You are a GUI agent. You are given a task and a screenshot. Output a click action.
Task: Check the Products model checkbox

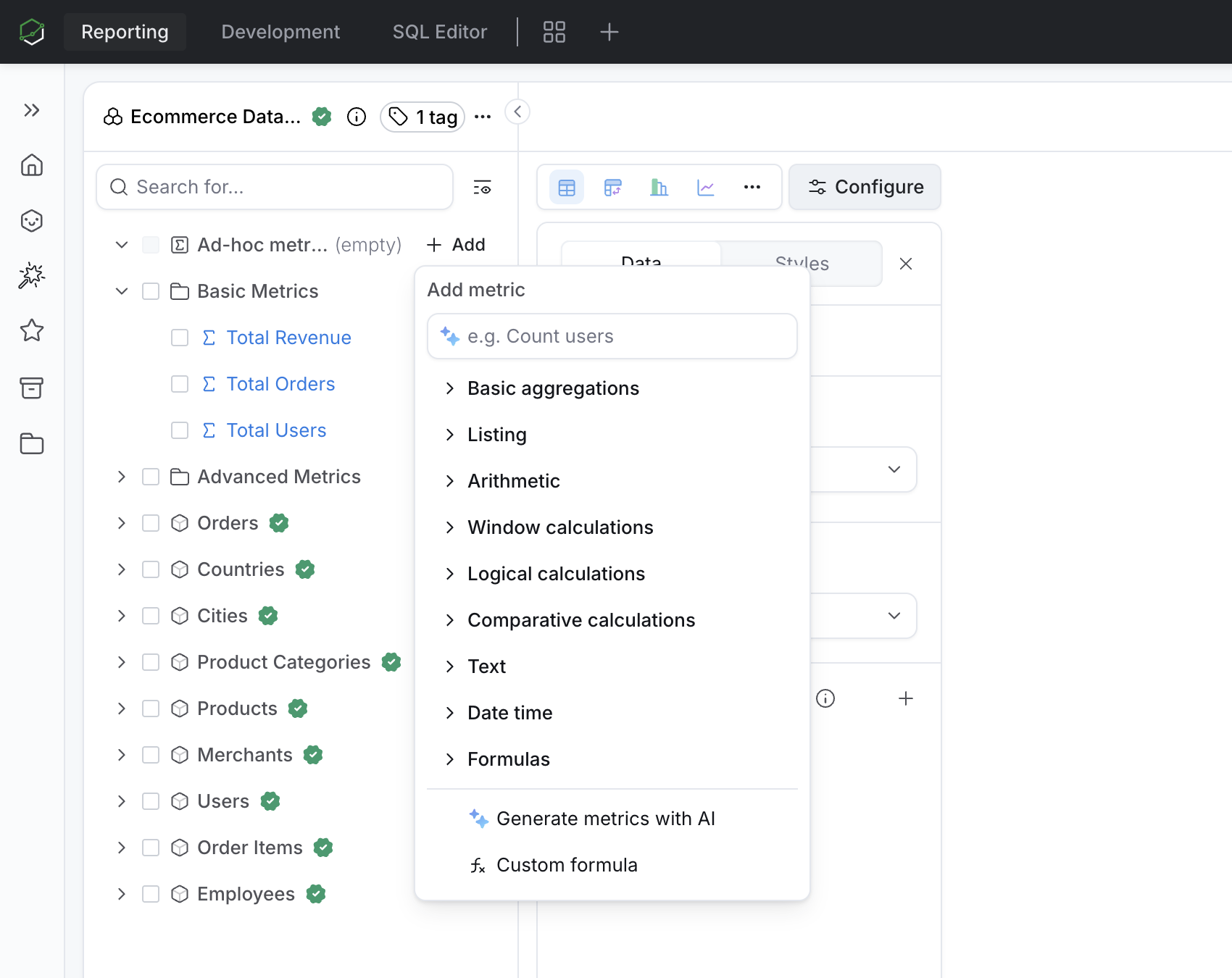click(x=151, y=709)
